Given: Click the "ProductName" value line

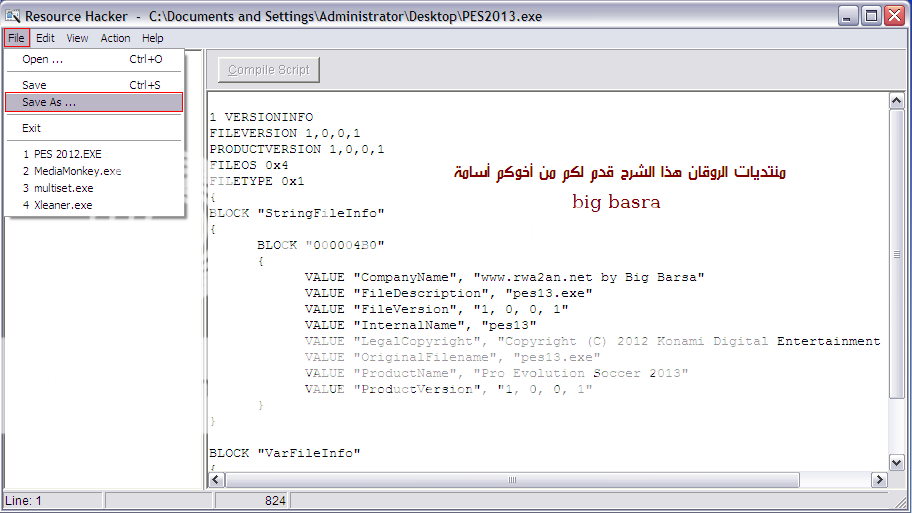Looking at the screenshot, I should pyautogui.click(x=496, y=373).
